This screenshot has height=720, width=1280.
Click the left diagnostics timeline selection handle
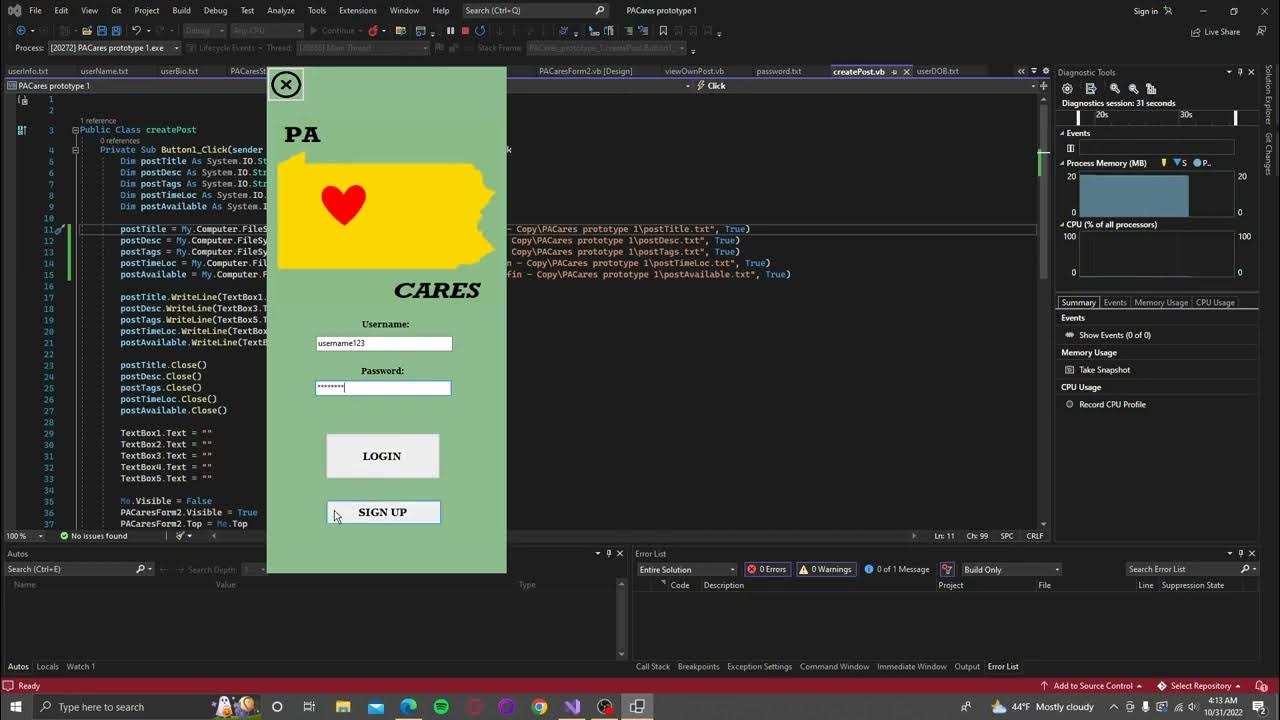coord(1078,117)
